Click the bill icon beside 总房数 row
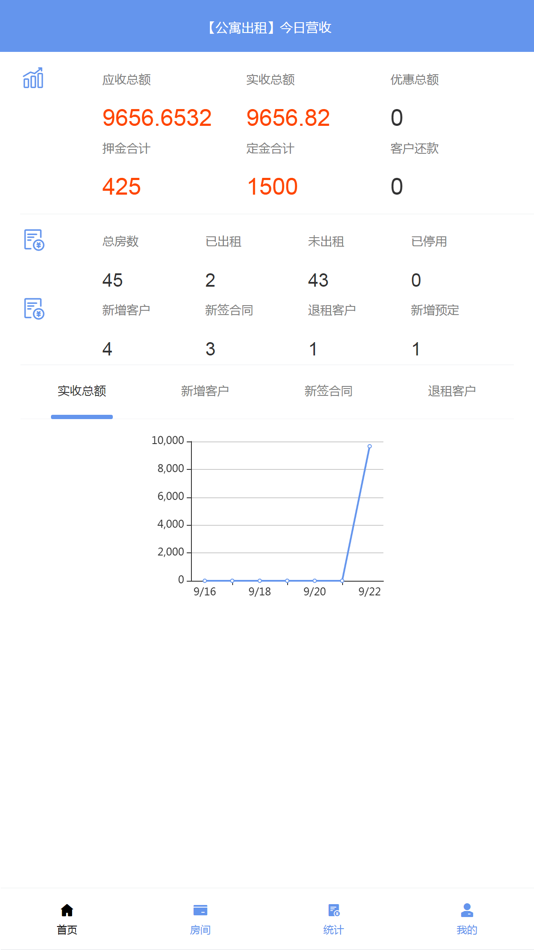 34,240
